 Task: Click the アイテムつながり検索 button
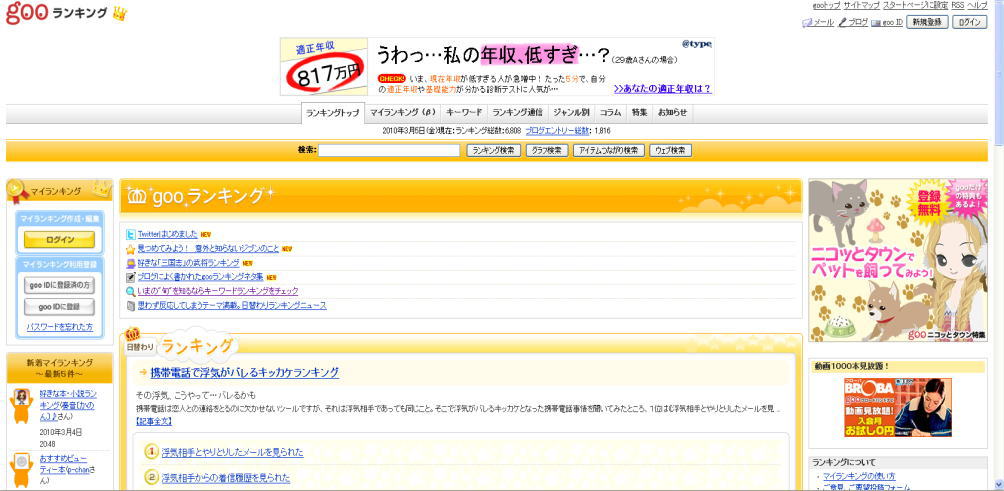(x=608, y=151)
